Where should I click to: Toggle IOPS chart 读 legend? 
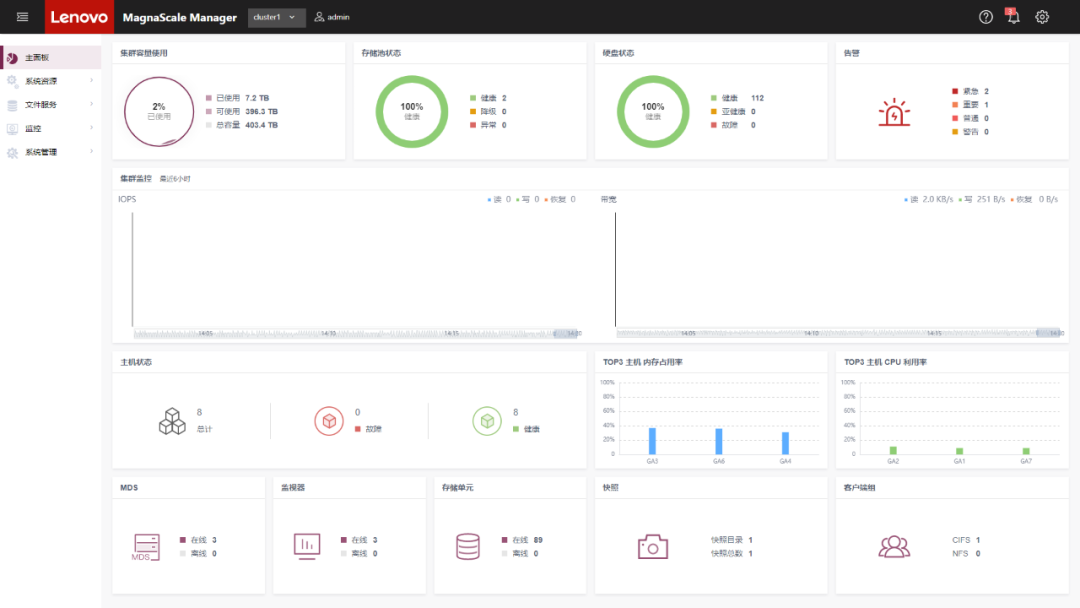click(499, 200)
